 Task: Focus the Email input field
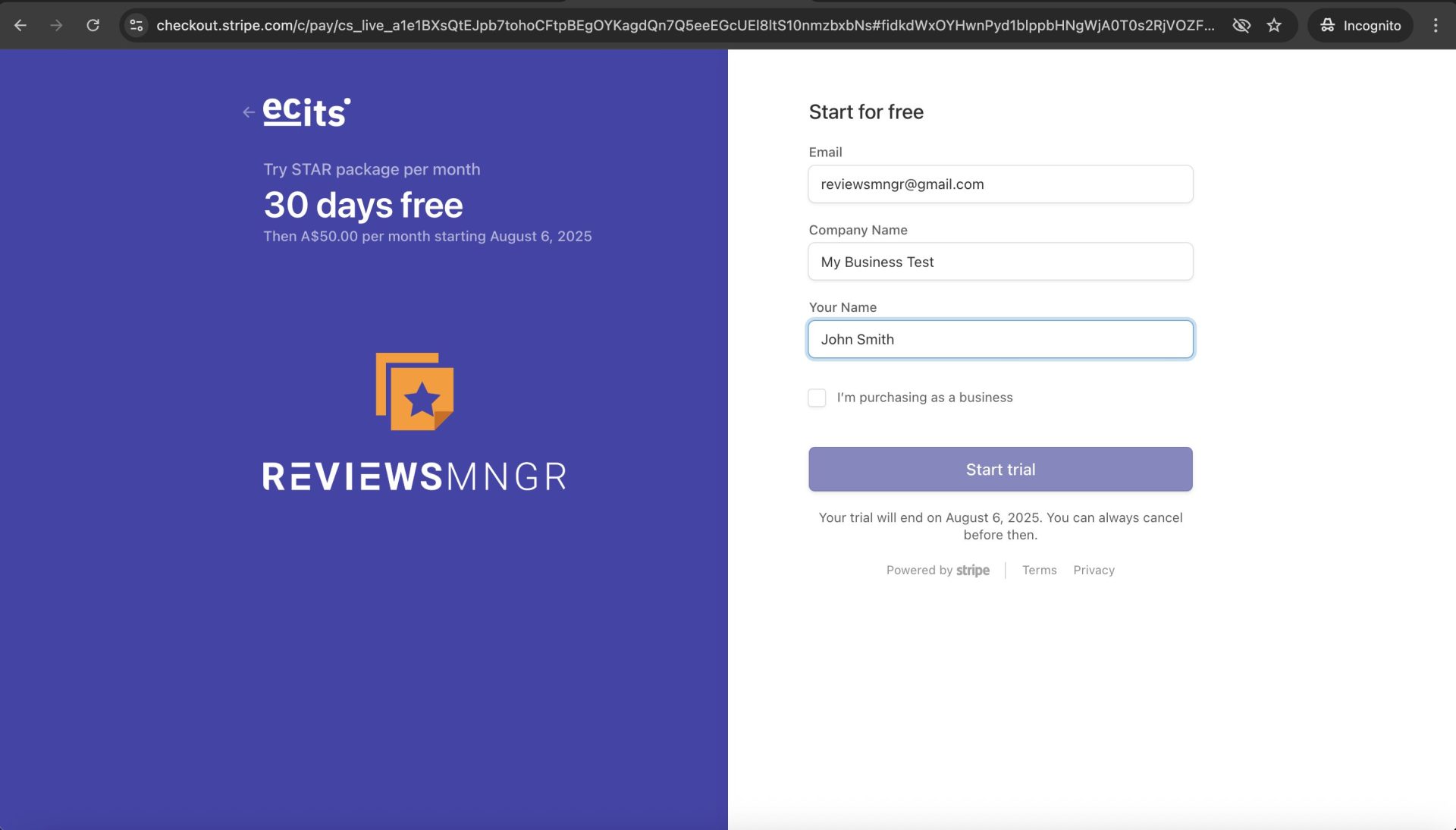pyautogui.click(x=1000, y=184)
